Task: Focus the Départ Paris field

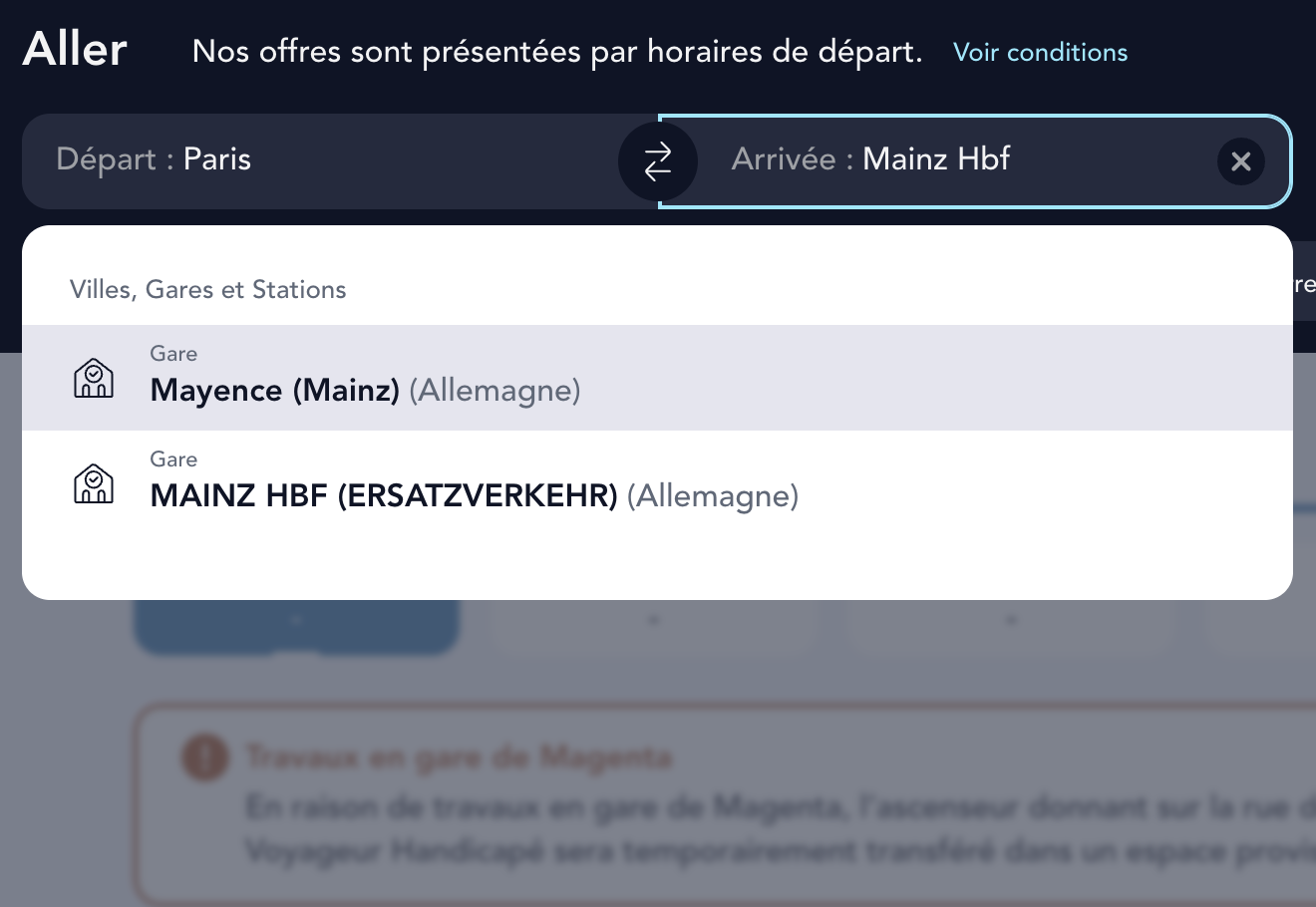Action: click(x=319, y=160)
